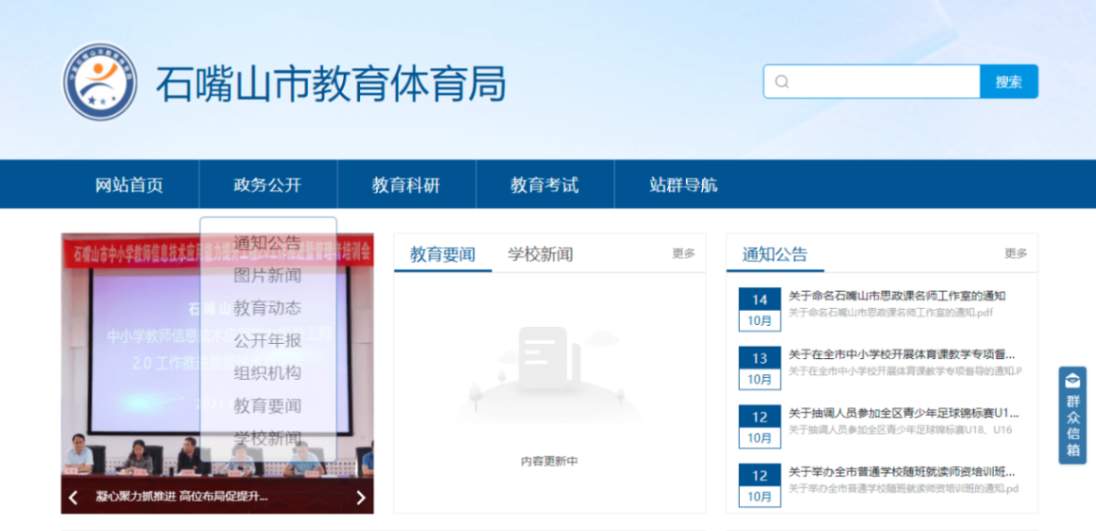
Task: Go to previous carousel slide arrow
Action: point(73,497)
